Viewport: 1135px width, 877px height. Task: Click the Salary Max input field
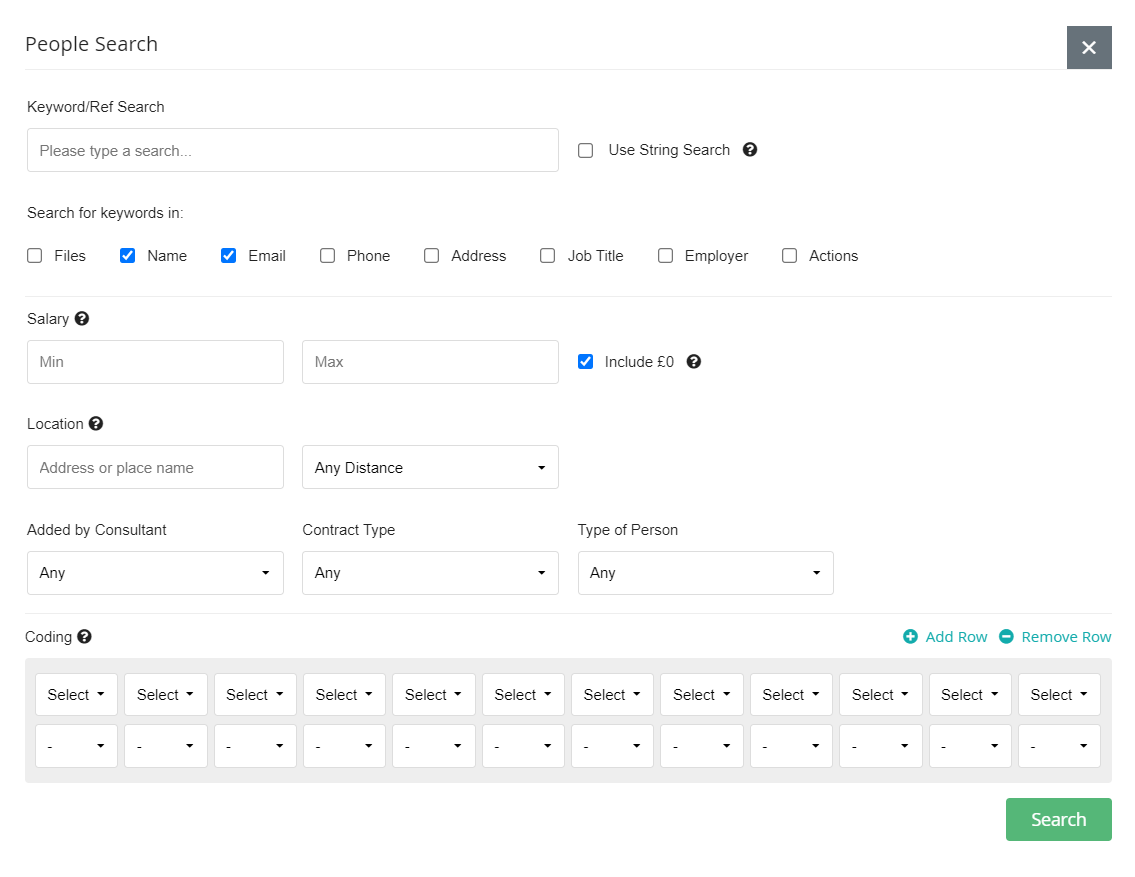[x=430, y=362]
